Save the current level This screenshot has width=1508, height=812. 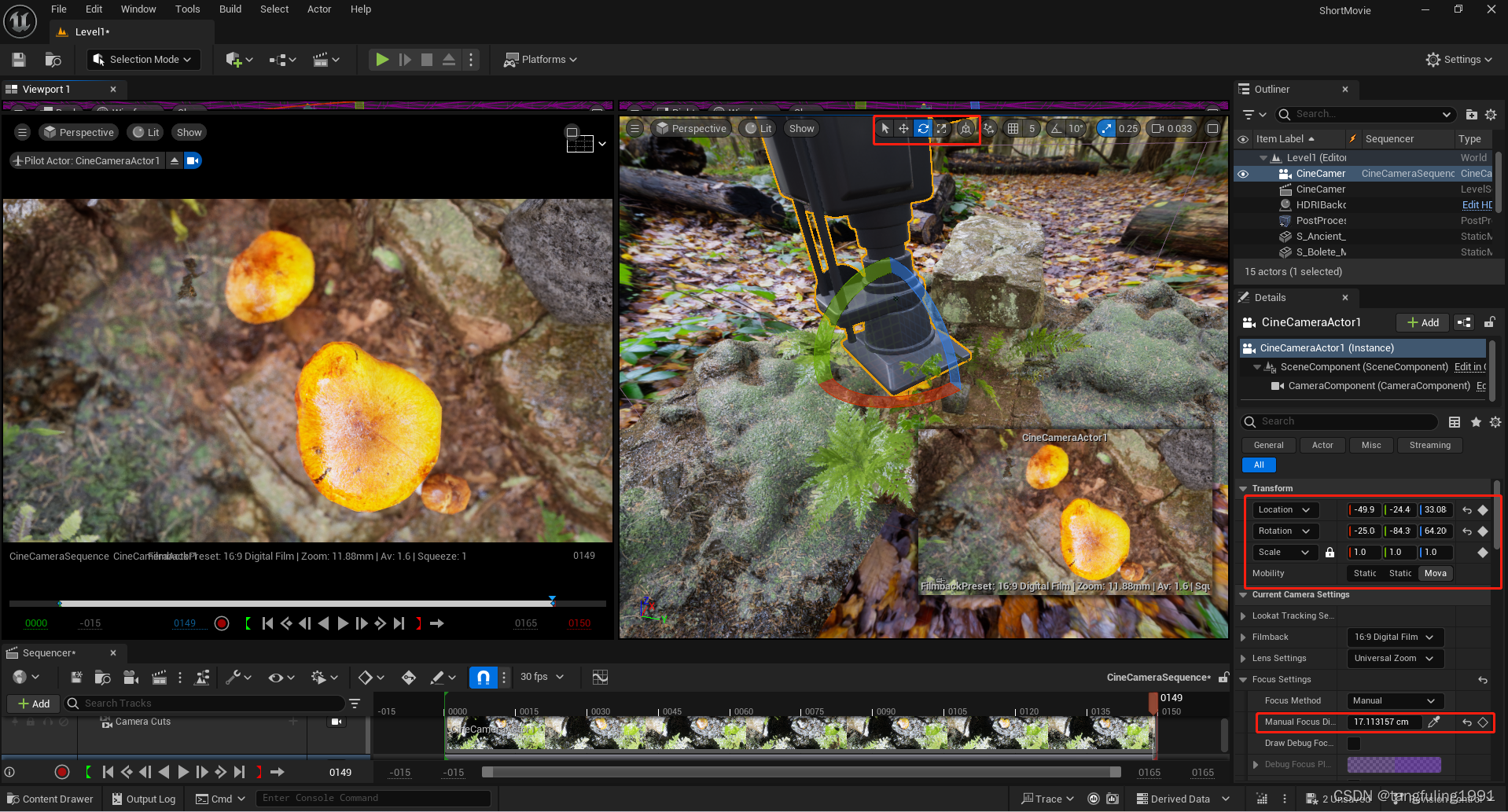[19, 60]
